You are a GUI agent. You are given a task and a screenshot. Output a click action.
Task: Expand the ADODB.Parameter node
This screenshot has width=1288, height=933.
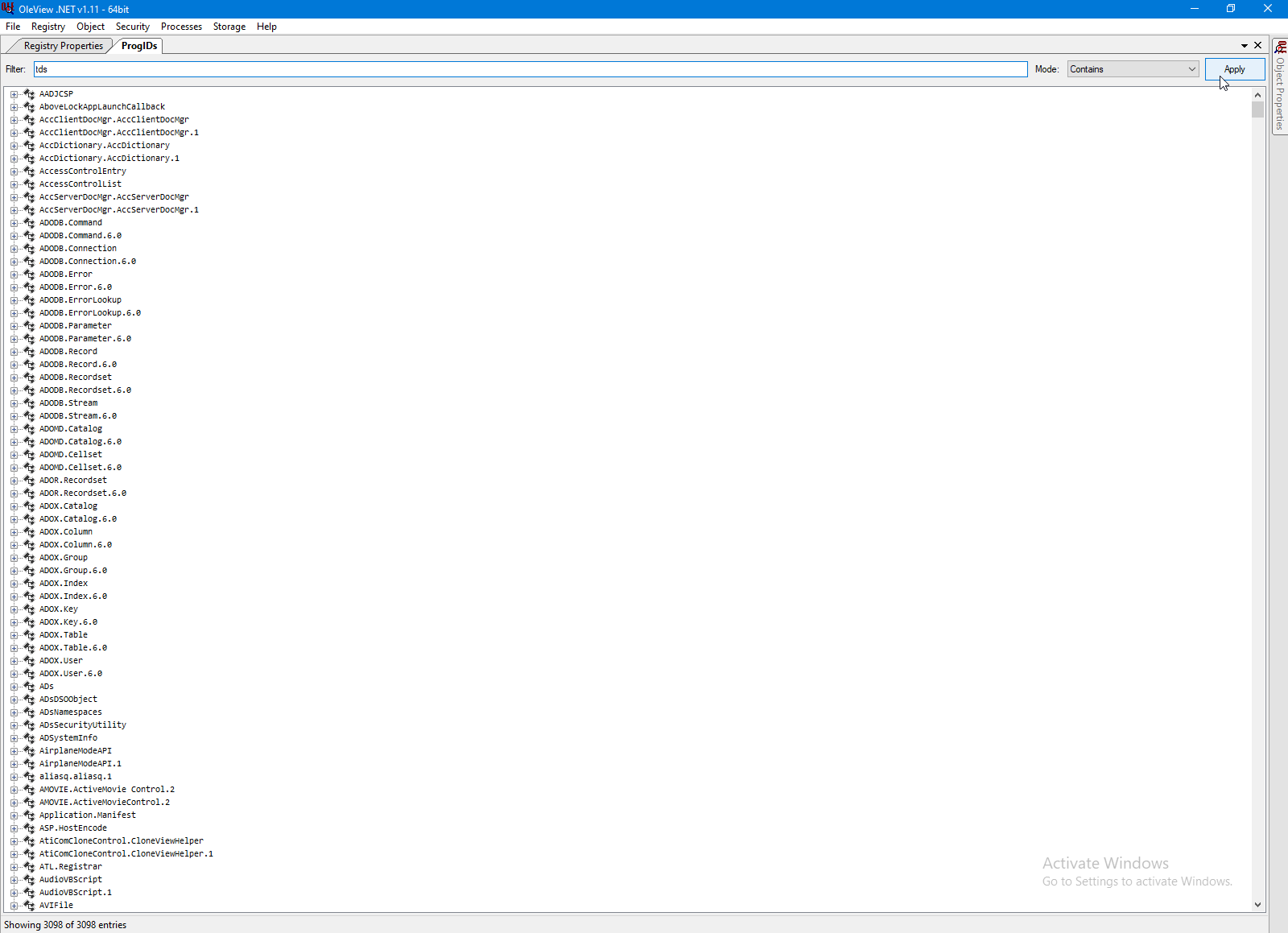click(14, 326)
